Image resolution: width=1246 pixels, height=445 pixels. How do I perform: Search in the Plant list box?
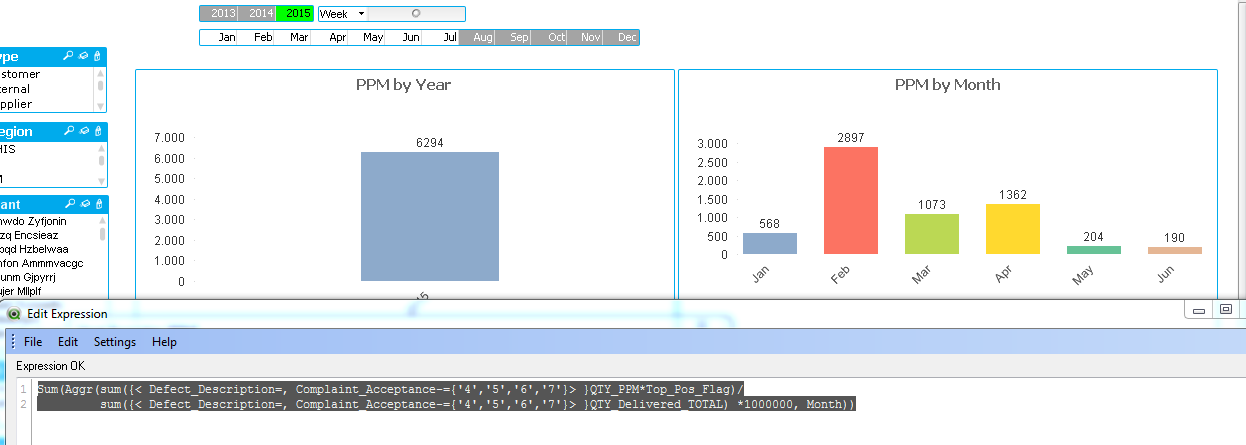70,204
